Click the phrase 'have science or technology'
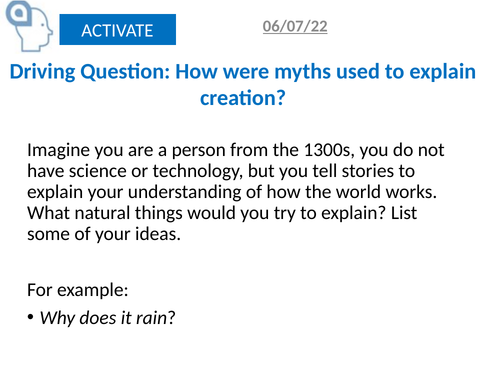 (x=133, y=171)
